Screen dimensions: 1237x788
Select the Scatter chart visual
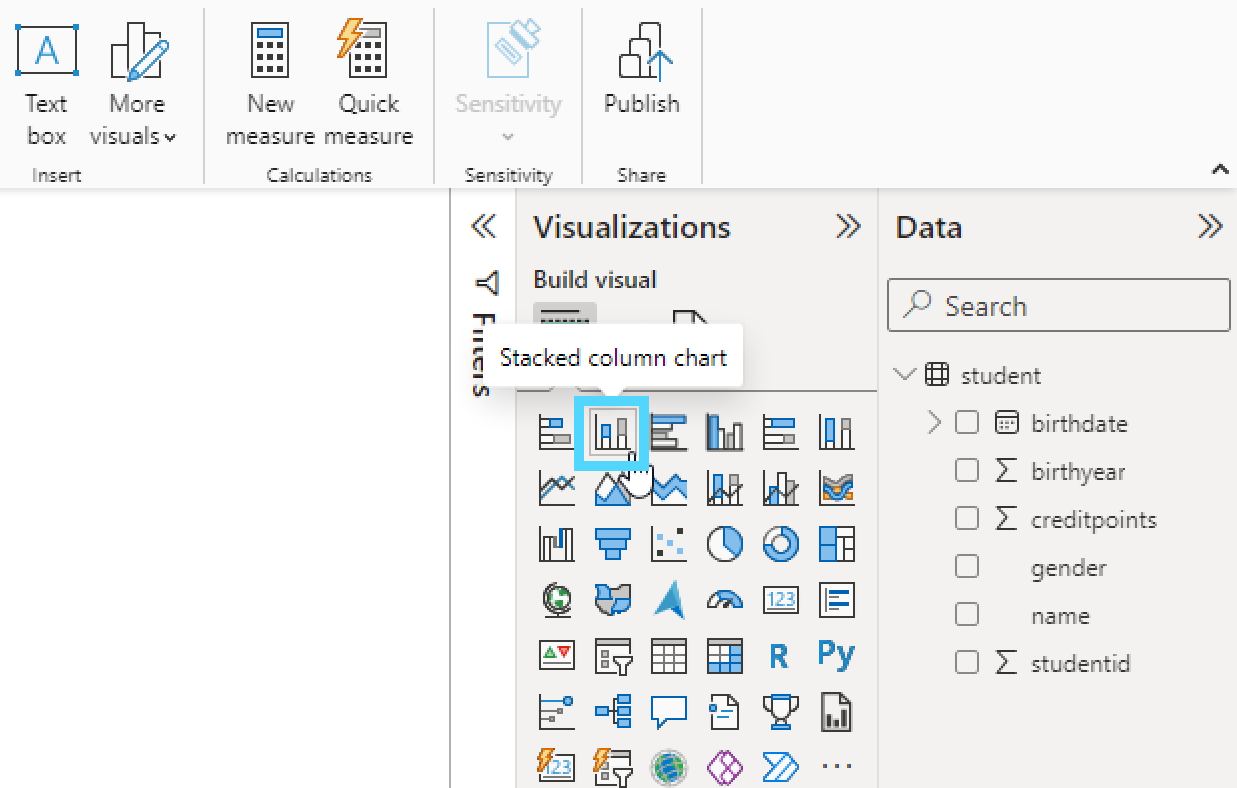coord(668,544)
